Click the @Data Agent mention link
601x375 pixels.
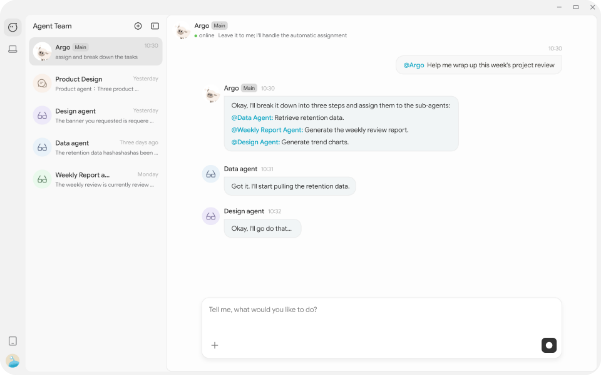tap(252, 118)
